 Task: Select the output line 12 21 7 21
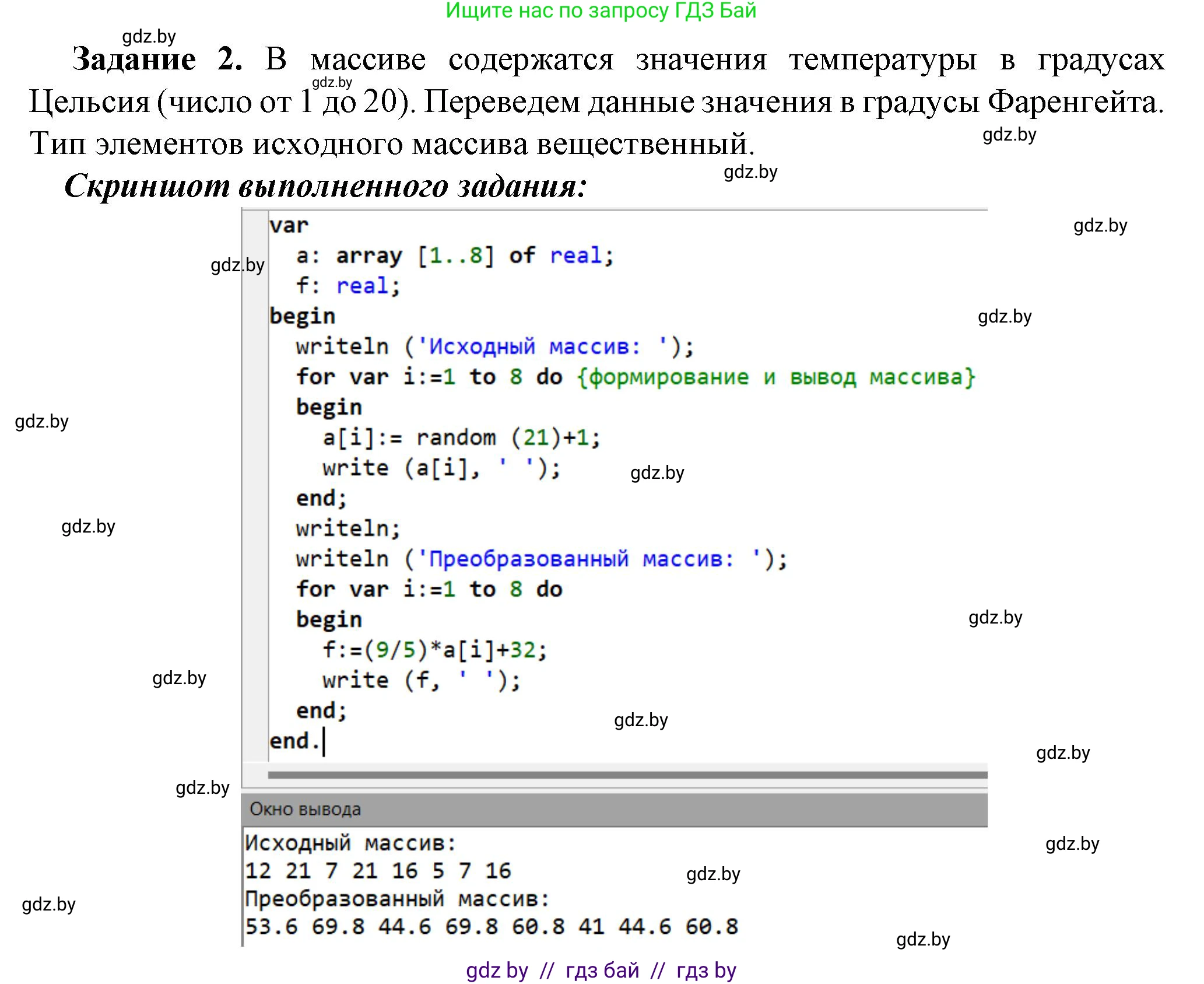379,871
